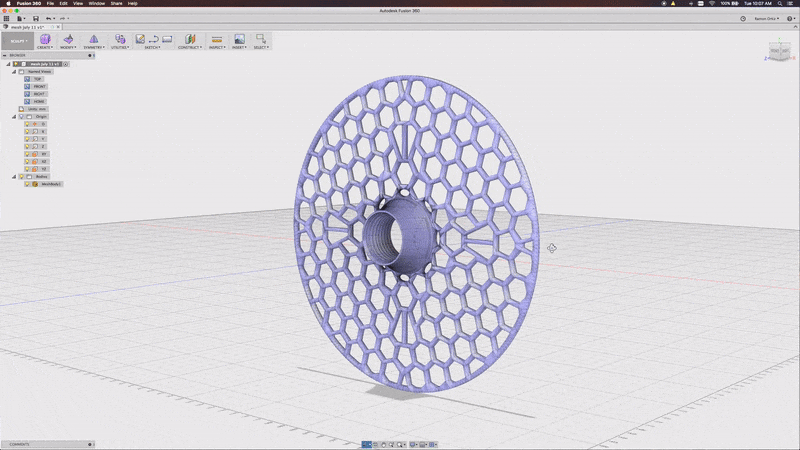Open the Sculpt workspace switcher
This screenshot has width=800, height=450.
(x=18, y=41)
